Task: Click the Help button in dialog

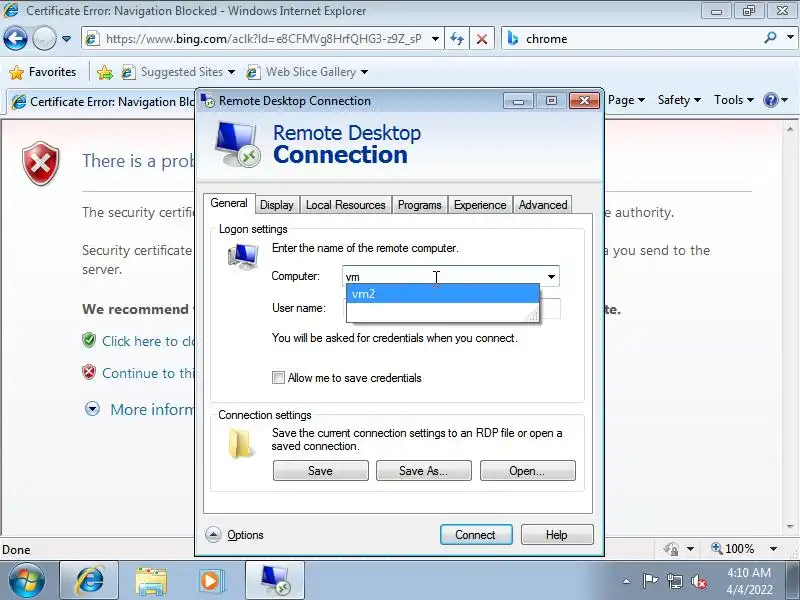Action: [x=557, y=534]
